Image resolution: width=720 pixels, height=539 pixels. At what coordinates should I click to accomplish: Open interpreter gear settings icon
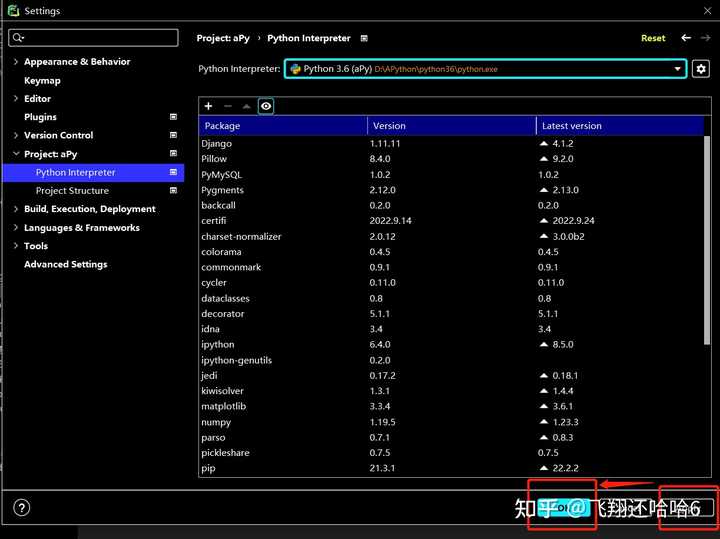tap(701, 69)
